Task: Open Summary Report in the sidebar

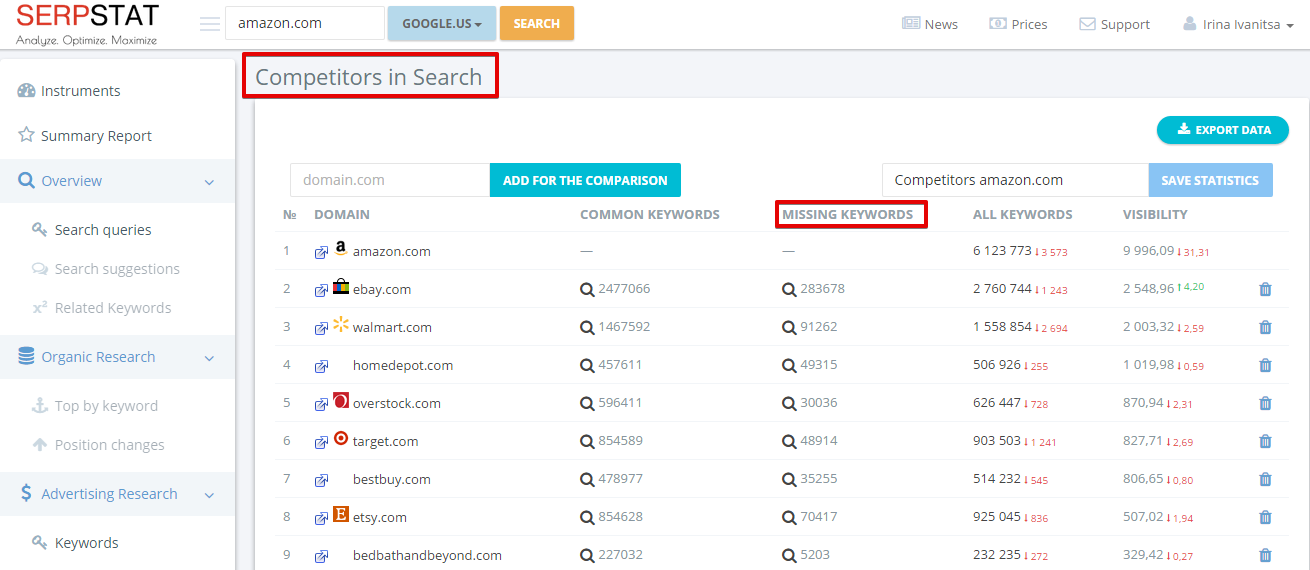Action: tap(85, 136)
